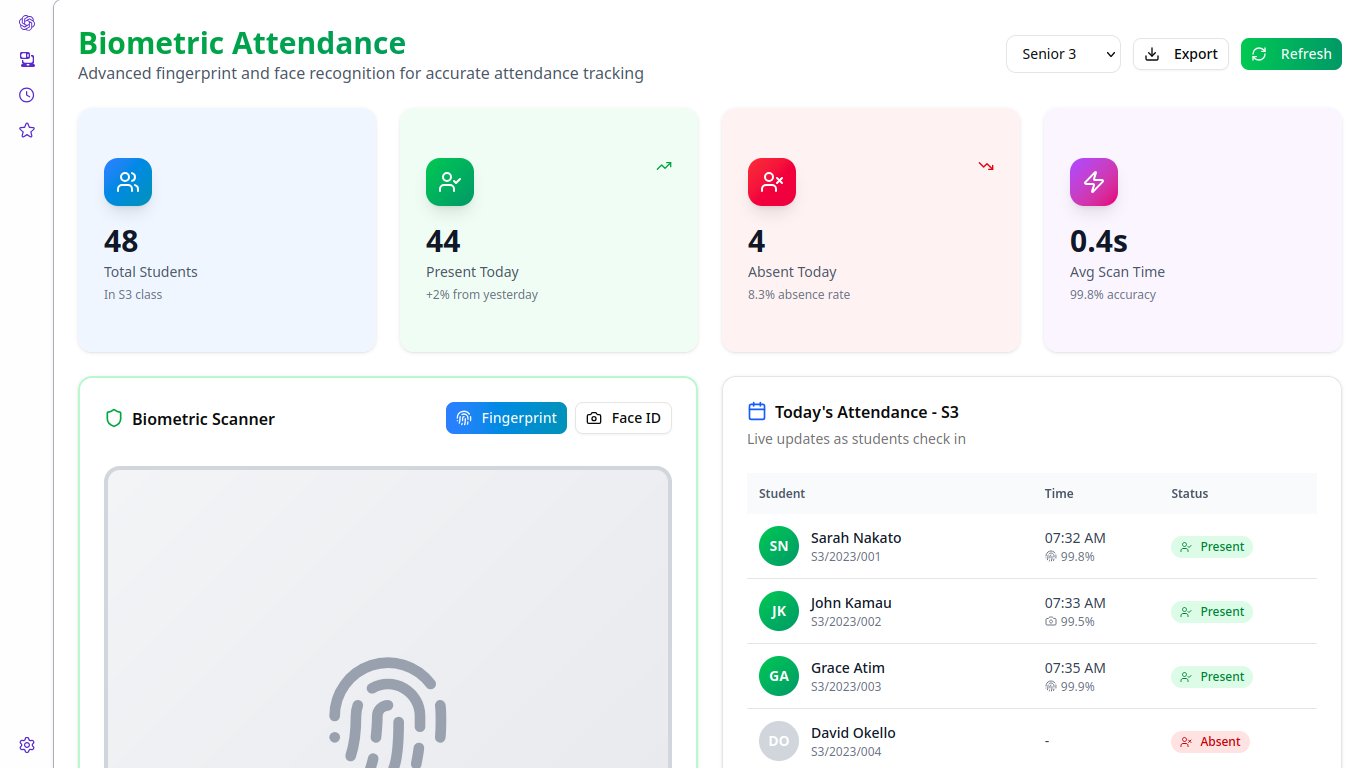The height and width of the screenshot is (768, 1366).
Task: Click the shield icon beside Biometric Scanner
Action: coord(114,418)
